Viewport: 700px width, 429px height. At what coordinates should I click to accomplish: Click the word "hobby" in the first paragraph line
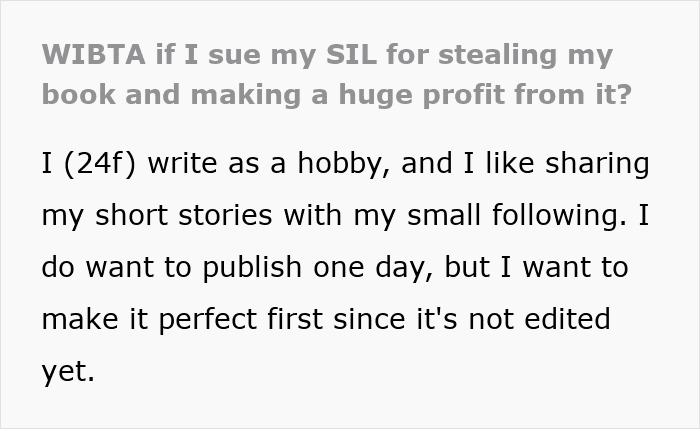tap(331, 163)
